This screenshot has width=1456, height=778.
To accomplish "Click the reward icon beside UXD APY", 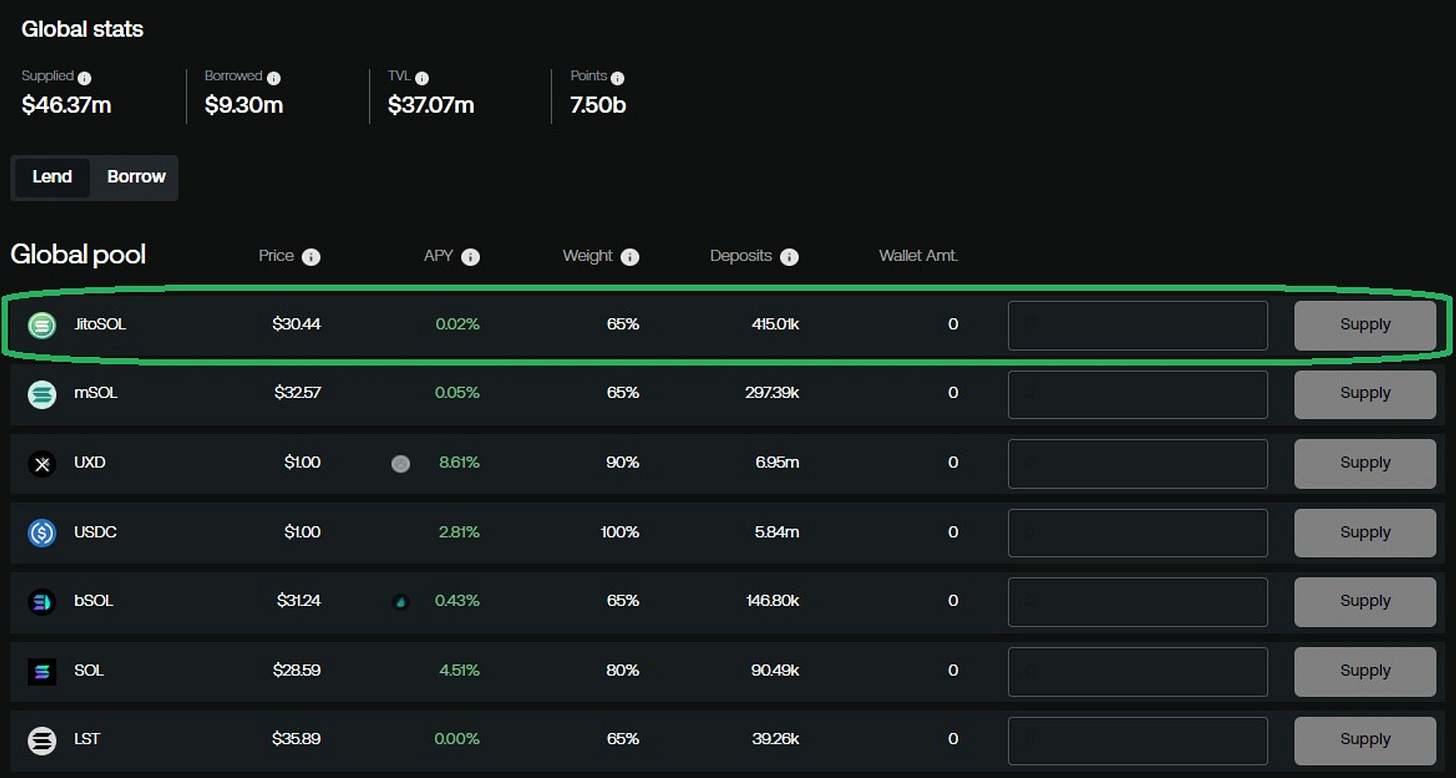I will 401,463.
